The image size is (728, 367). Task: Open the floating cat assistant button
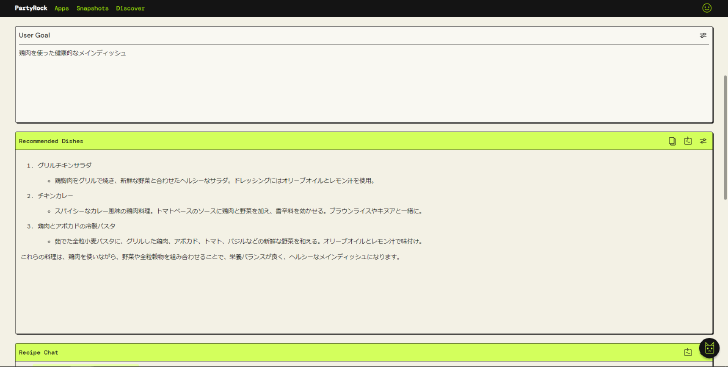[x=709, y=347]
